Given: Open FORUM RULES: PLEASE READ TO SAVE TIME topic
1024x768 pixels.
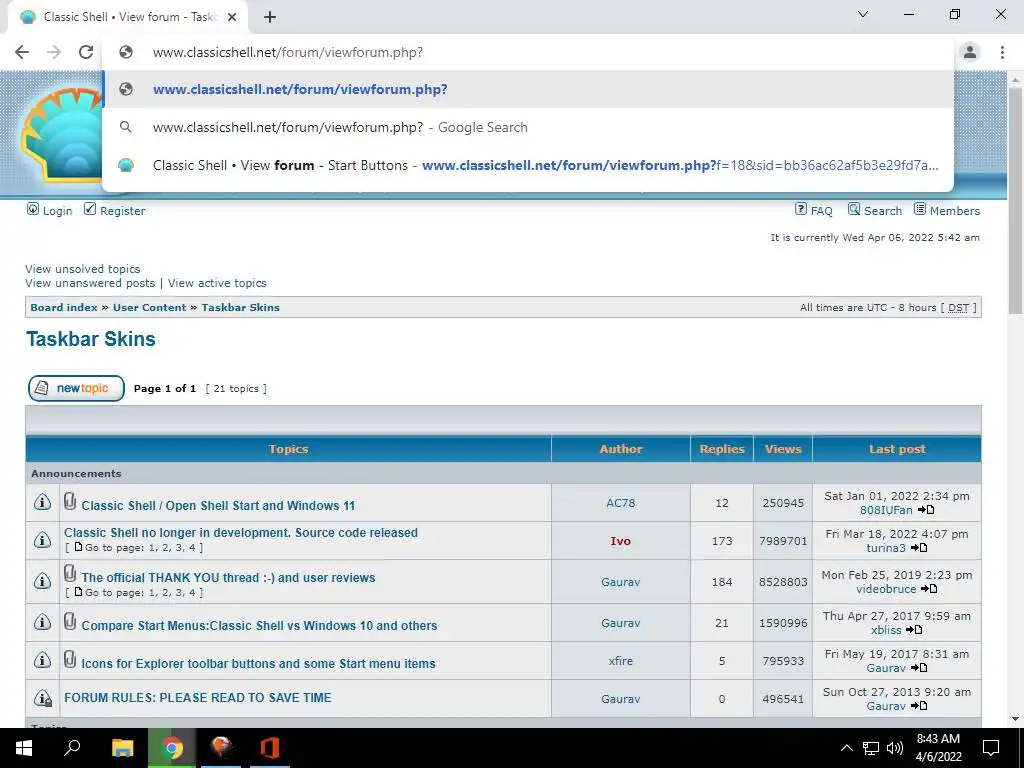Looking at the screenshot, I should [x=198, y=697].
